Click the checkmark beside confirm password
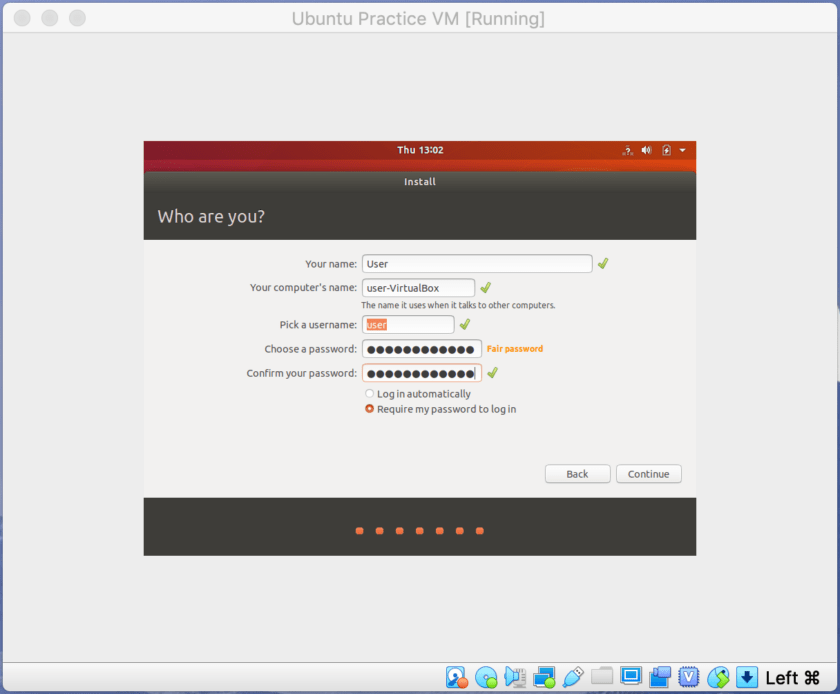 click(493, 372)
